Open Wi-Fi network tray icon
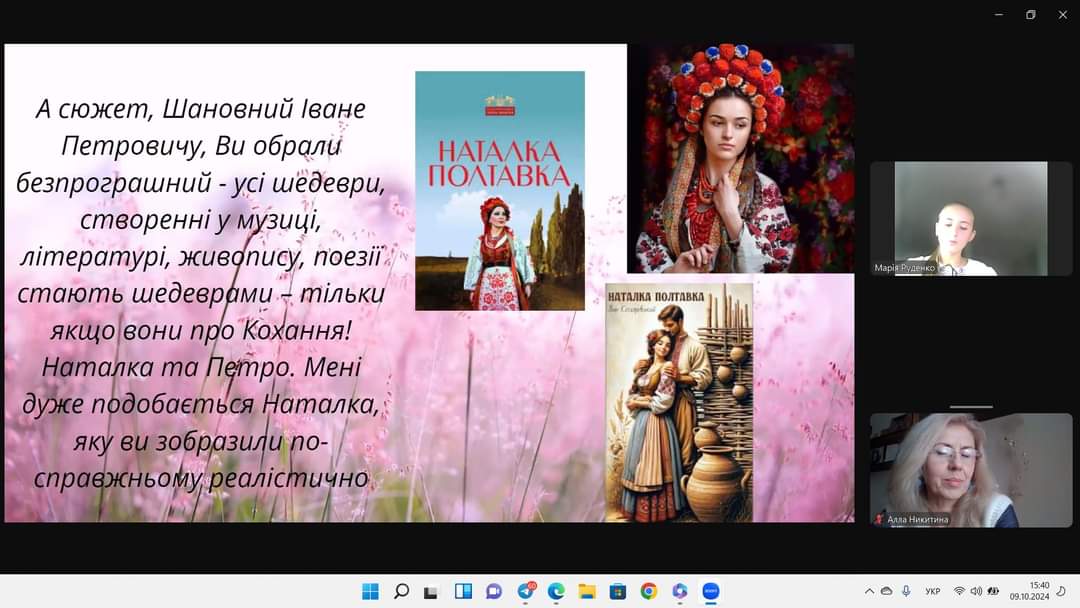Image resolution: width=1080 pixels, height=608 pixels. [959, 591]
